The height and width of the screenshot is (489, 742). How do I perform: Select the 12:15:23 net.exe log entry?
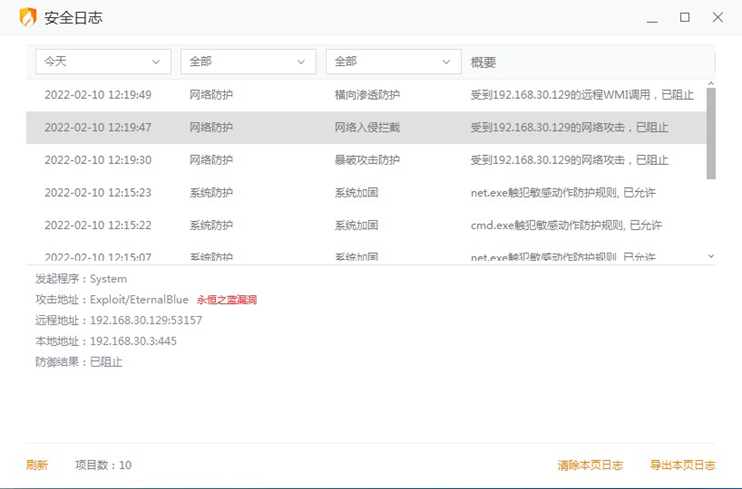coord(366,193)
